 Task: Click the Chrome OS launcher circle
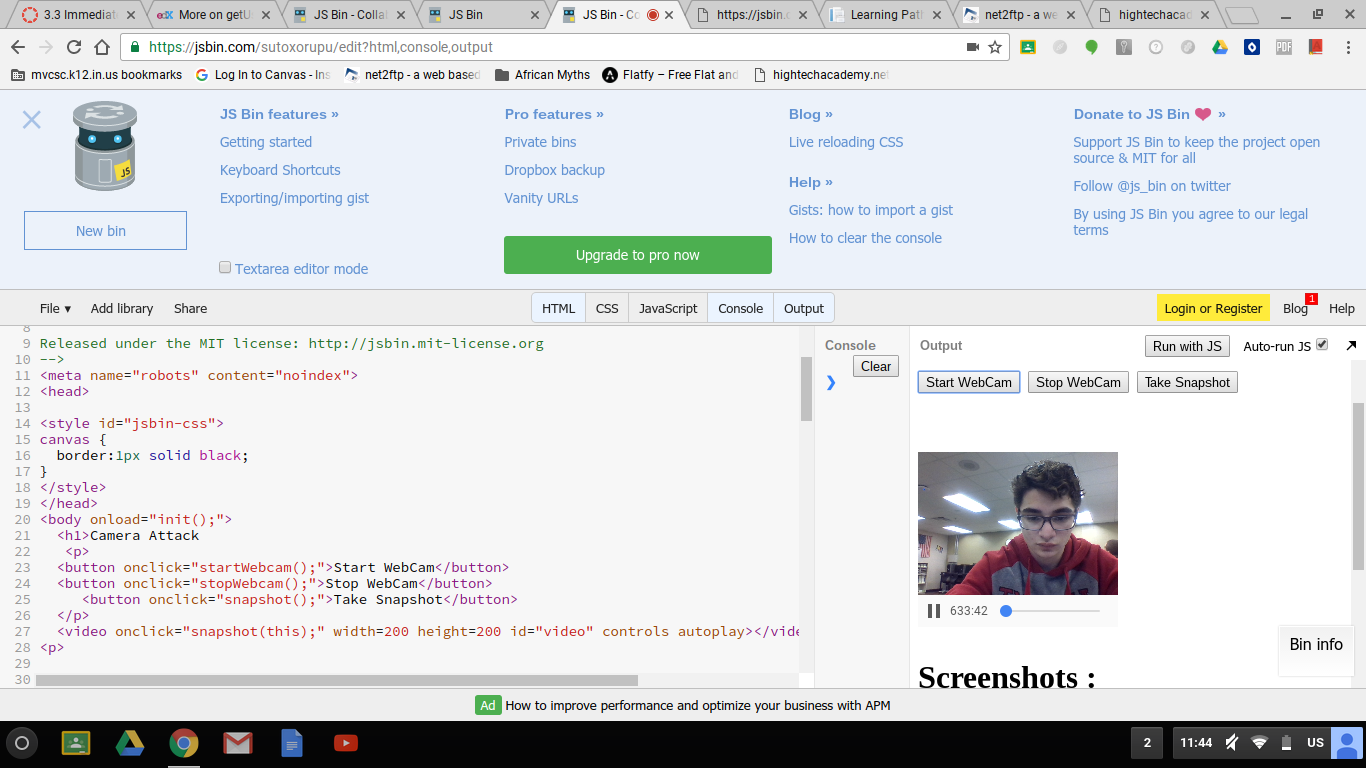[x=22, y=743]
